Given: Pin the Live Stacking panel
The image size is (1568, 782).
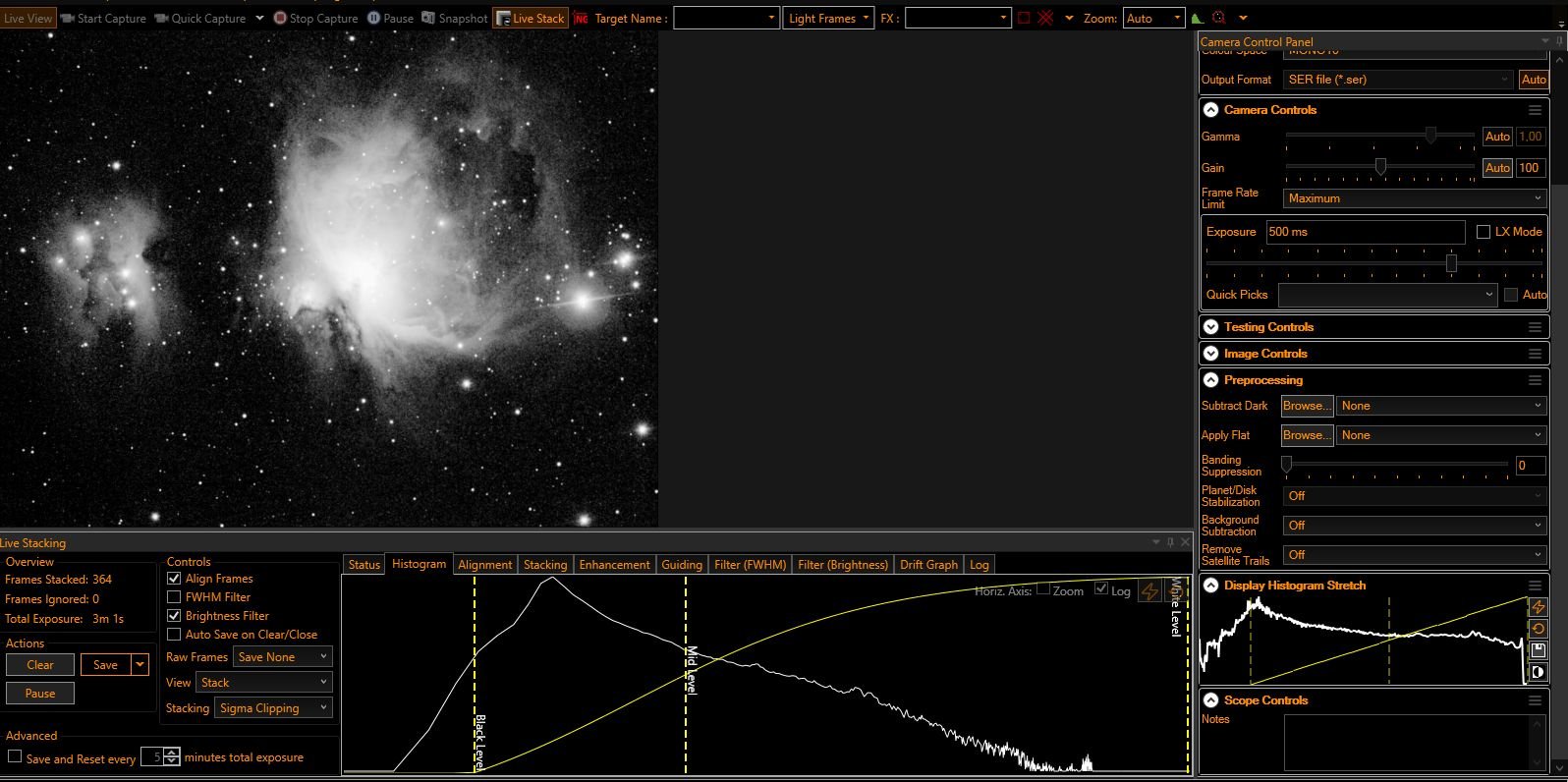Looking at the screenshot, I should [x=1170, y=542].
